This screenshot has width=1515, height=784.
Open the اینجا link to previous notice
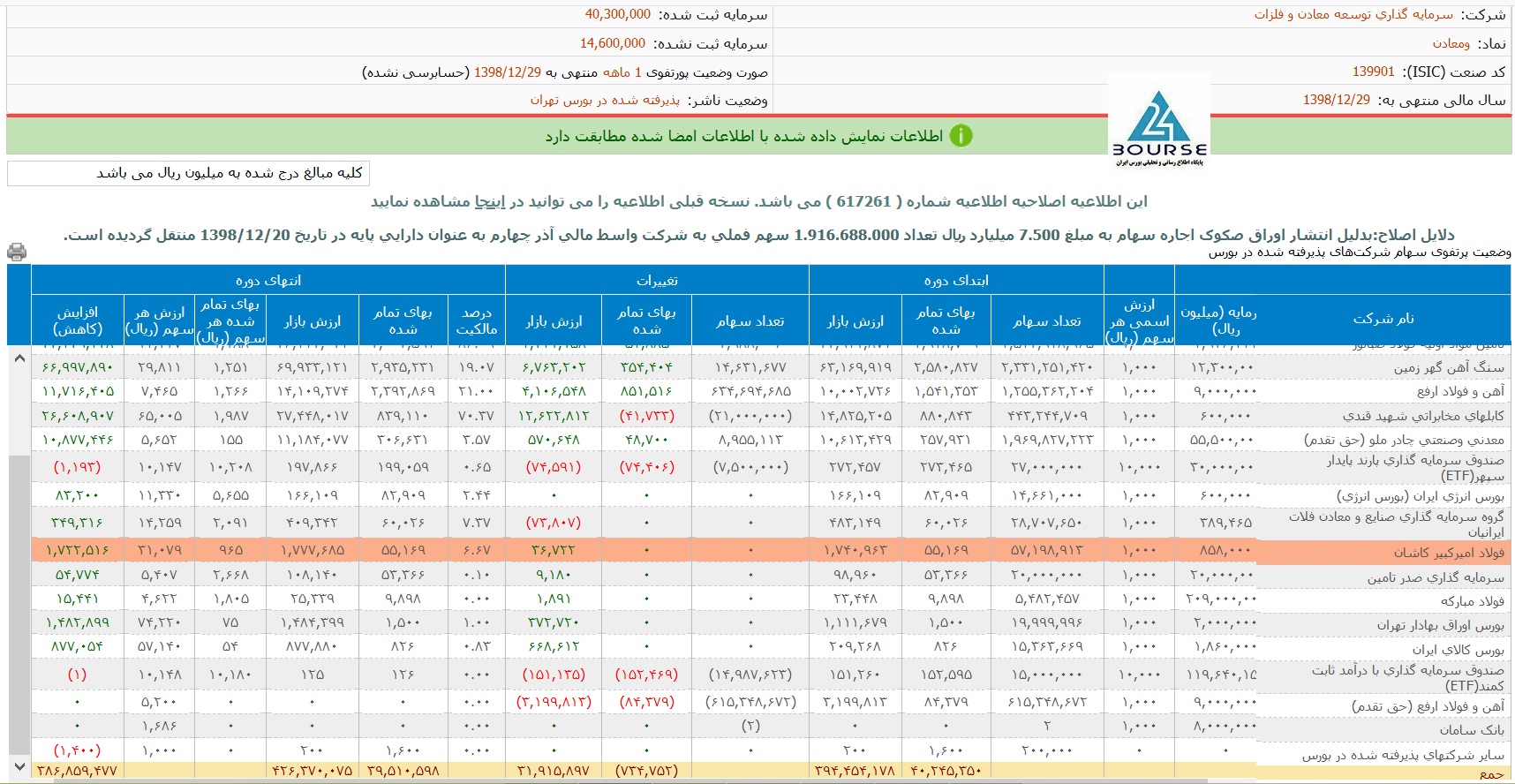(x=490, y=201)
